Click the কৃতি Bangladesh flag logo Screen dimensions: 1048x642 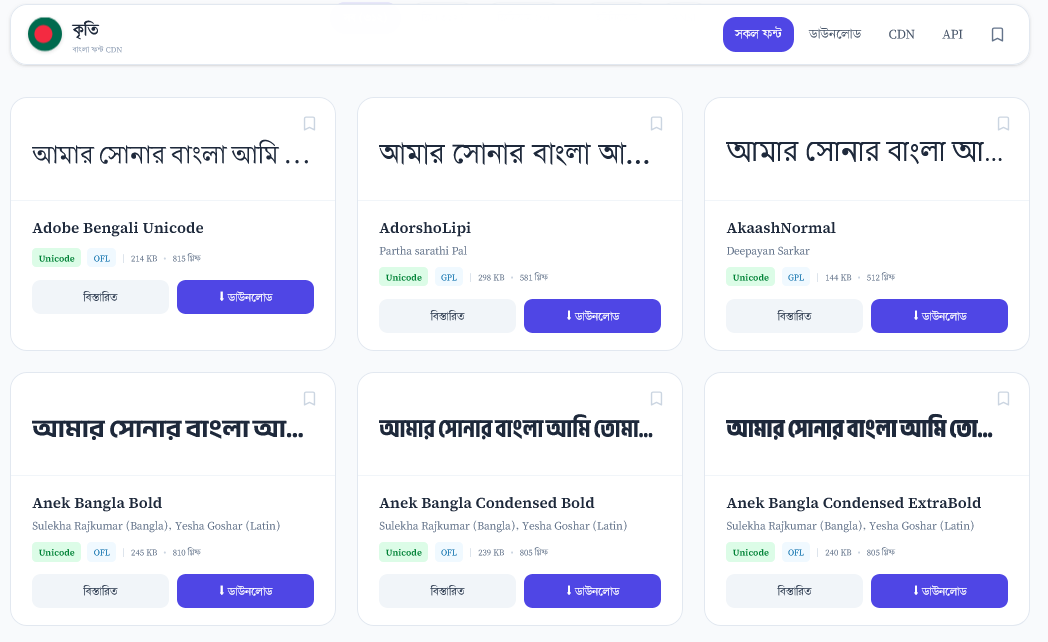pyautogui.click(x=44, y=35)
